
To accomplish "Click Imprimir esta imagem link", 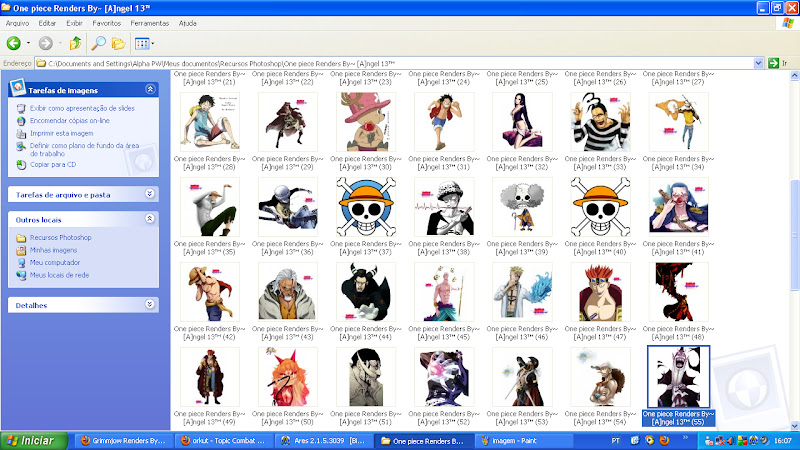I will pyautogui.click(x=61, y=133).
